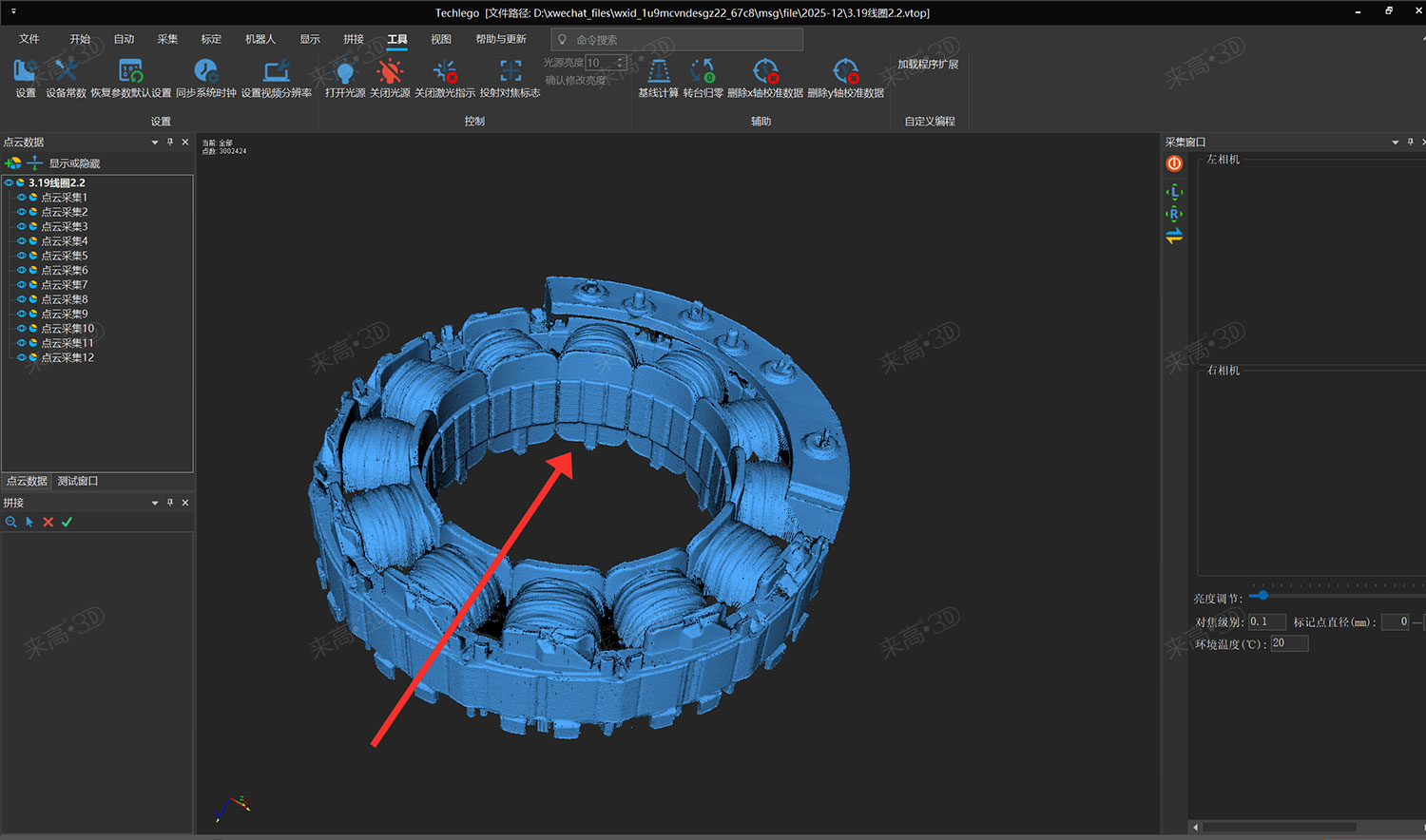The height and width of the screenshot is (840, 1426).
Task: Open the 采集窗口 panel dropdown arrow
Action: click(1395, 143)
